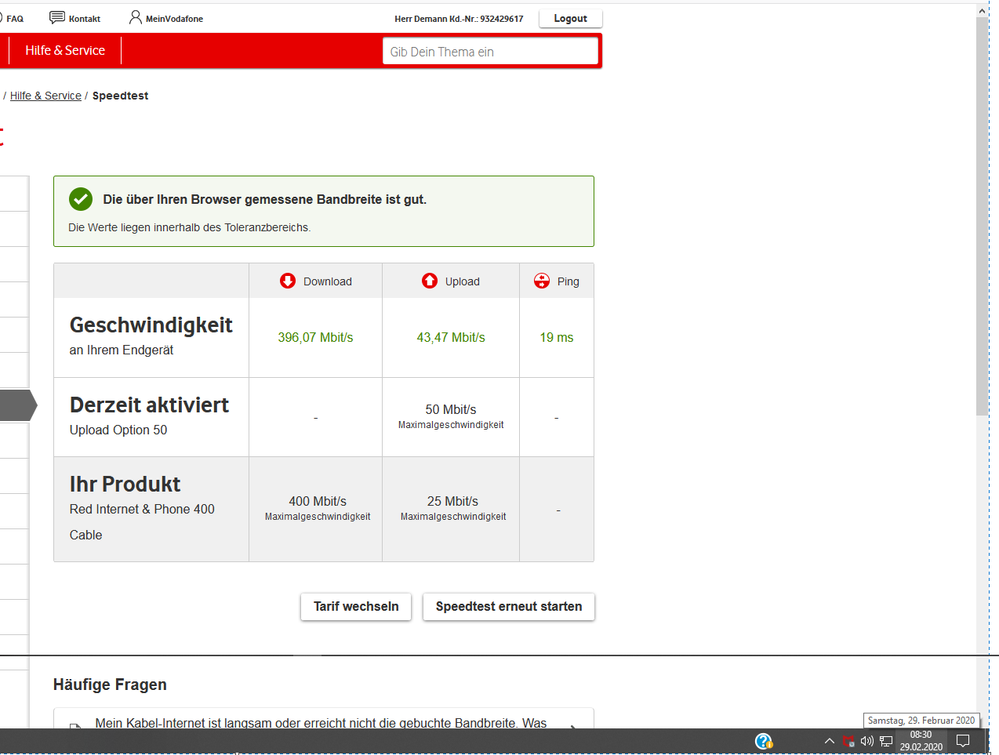Image resolution: width=999 pixels, height=755 pixels.
Task: Click the Toleranzbereichs note text
Action: [189, 227]
